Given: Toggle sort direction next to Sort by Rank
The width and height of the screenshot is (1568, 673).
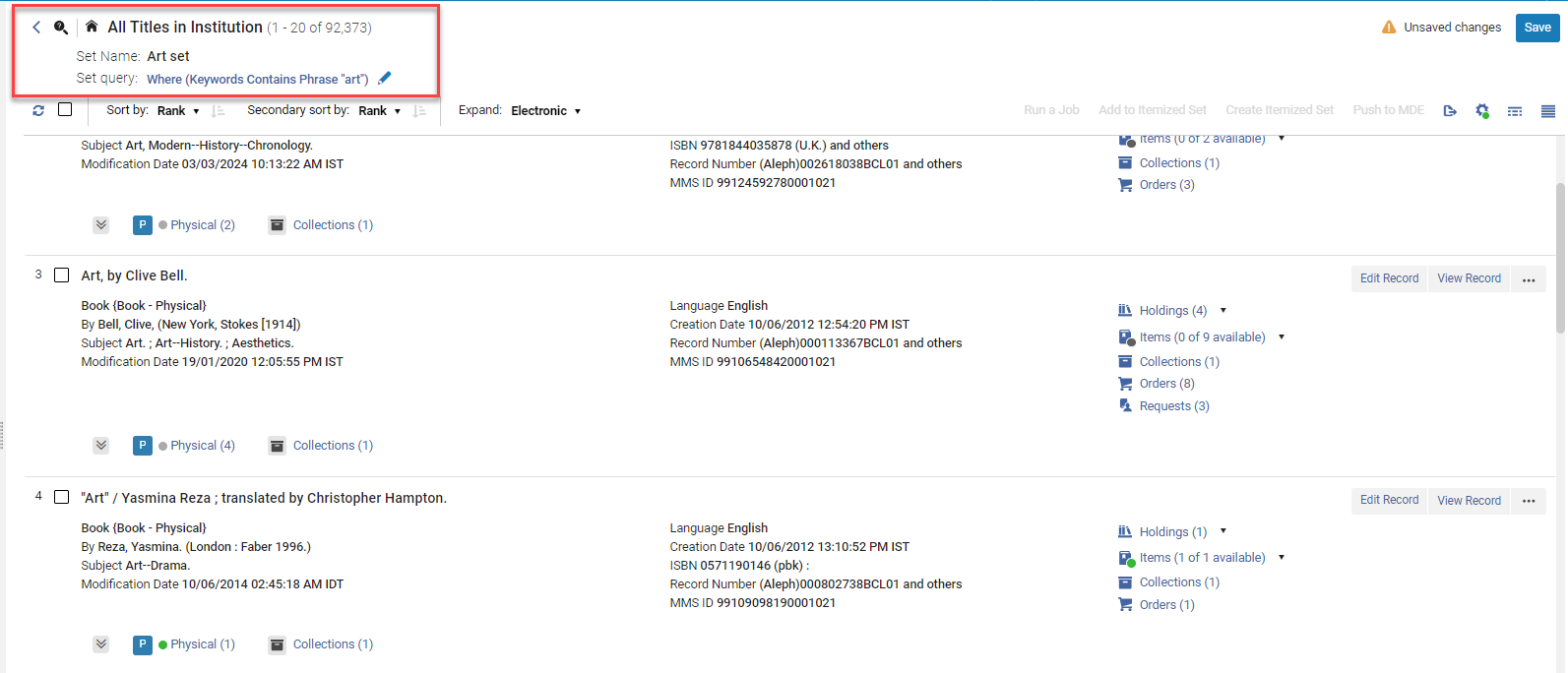Looking at the screenshot, I should pyautogui.click(x=219, y=111).
